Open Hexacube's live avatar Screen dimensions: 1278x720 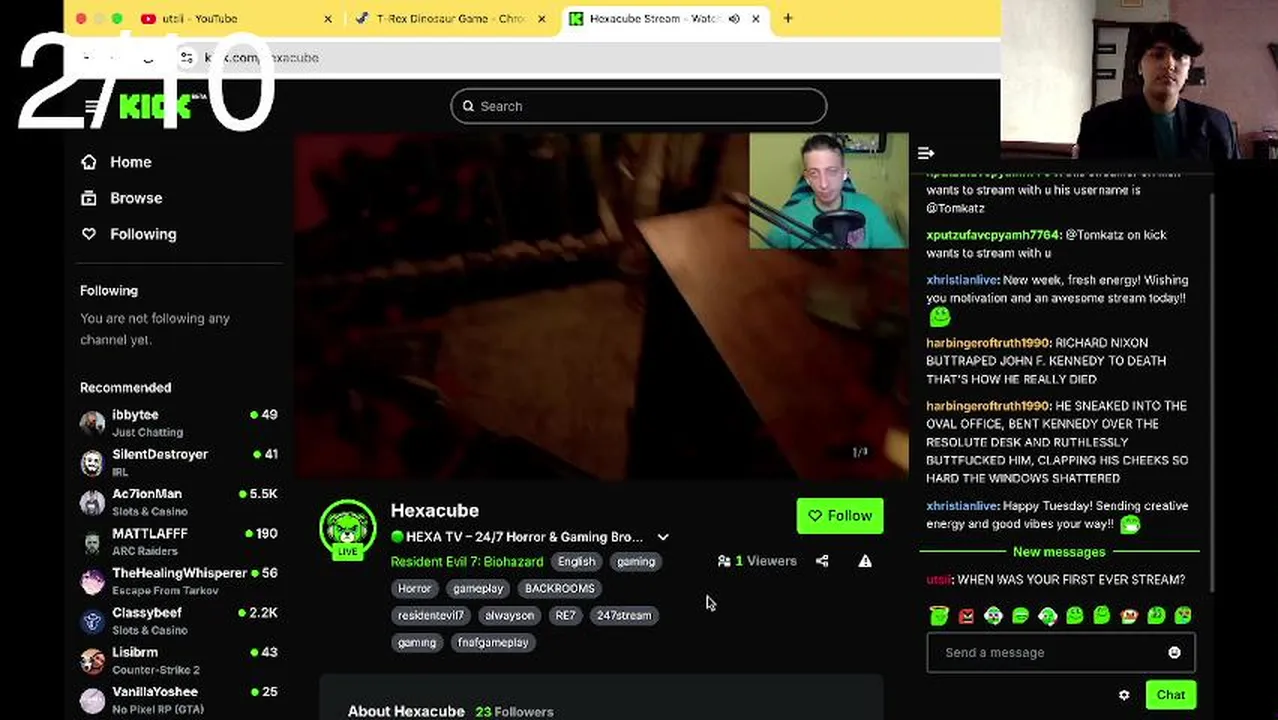(x=347, y=529)
